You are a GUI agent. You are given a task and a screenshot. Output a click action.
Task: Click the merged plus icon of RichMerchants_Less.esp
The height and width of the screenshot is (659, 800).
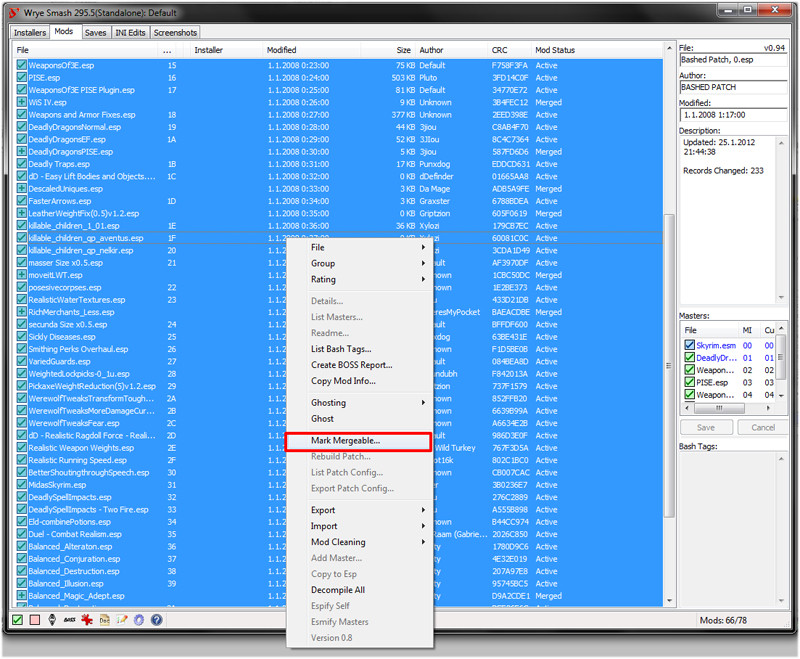(21, 312)
